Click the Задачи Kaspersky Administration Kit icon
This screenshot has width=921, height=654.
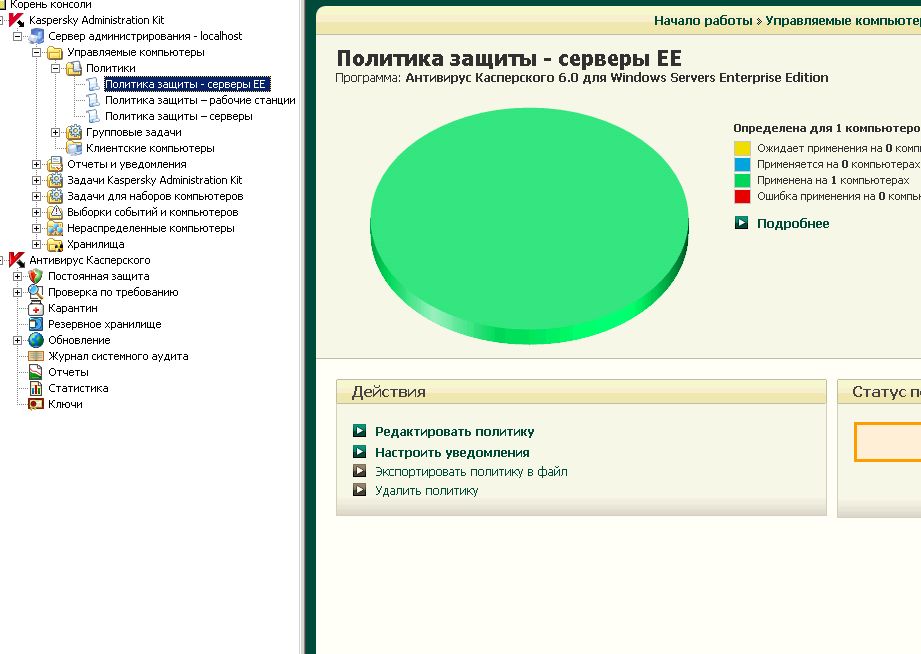[x=55, y=180]
